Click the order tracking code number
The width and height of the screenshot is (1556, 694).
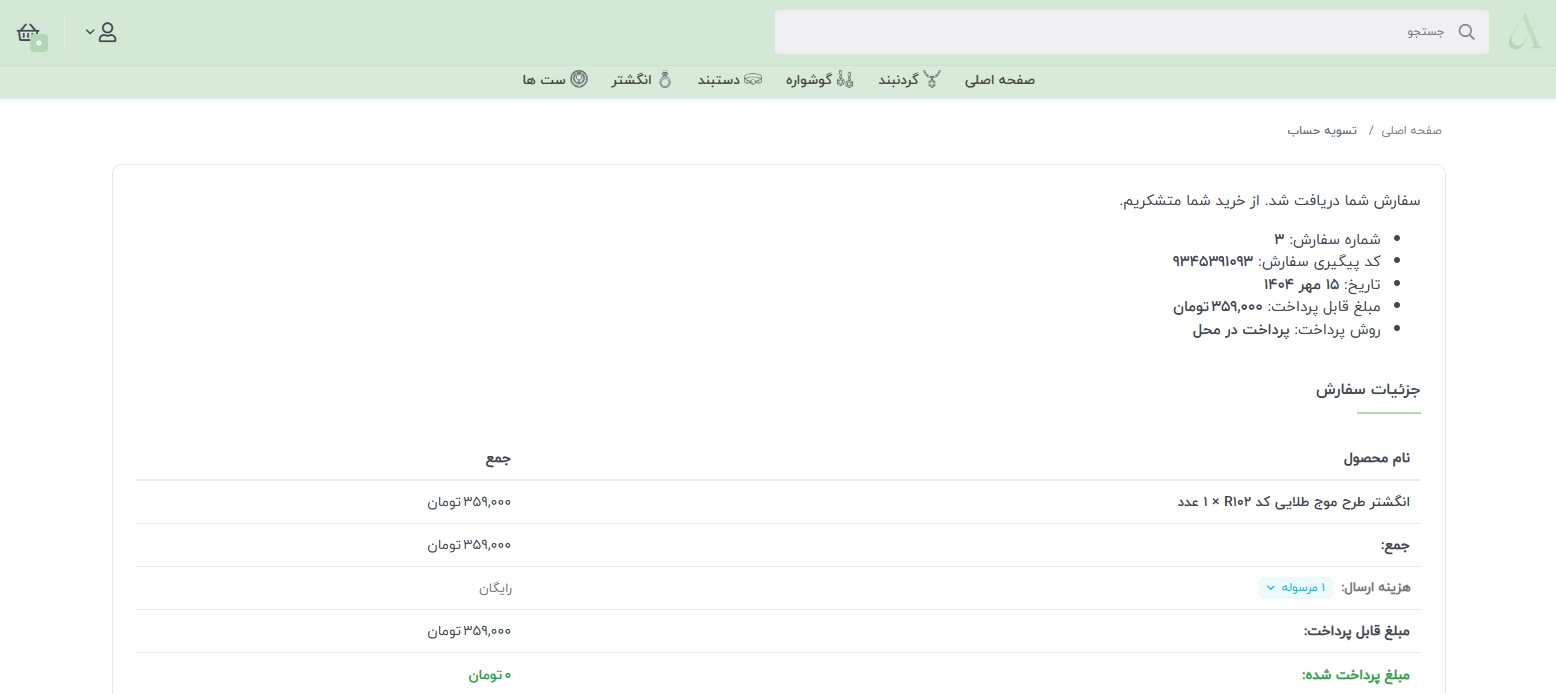[1212, 261]
